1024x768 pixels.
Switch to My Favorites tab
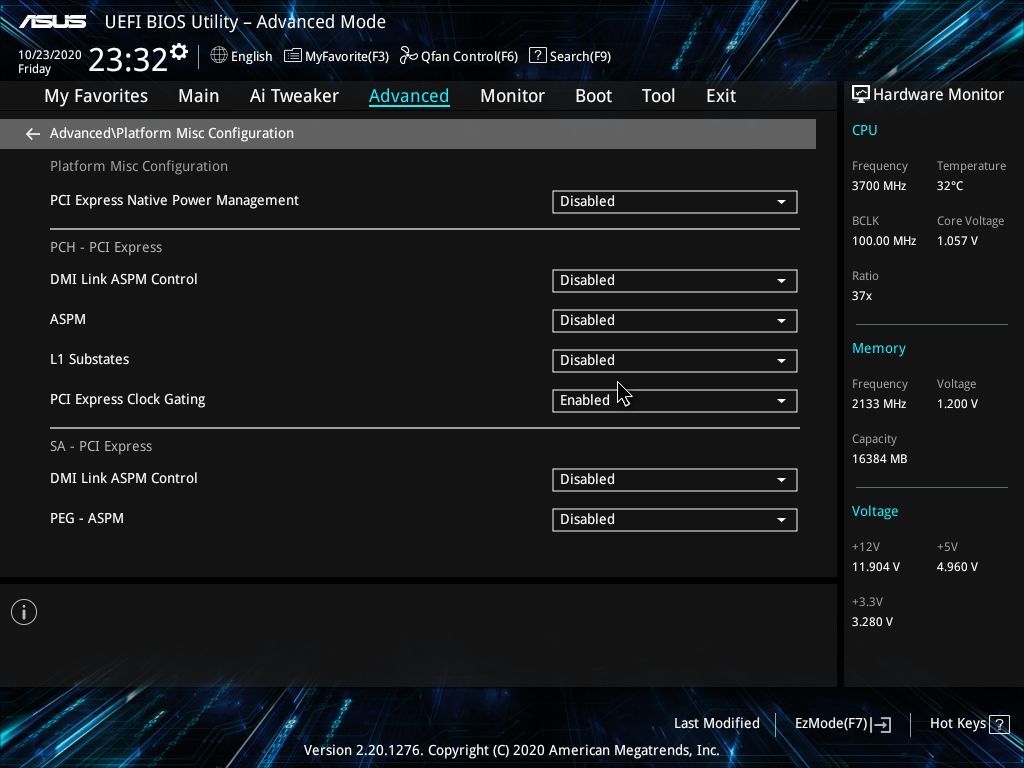click(x=96, y=96)
